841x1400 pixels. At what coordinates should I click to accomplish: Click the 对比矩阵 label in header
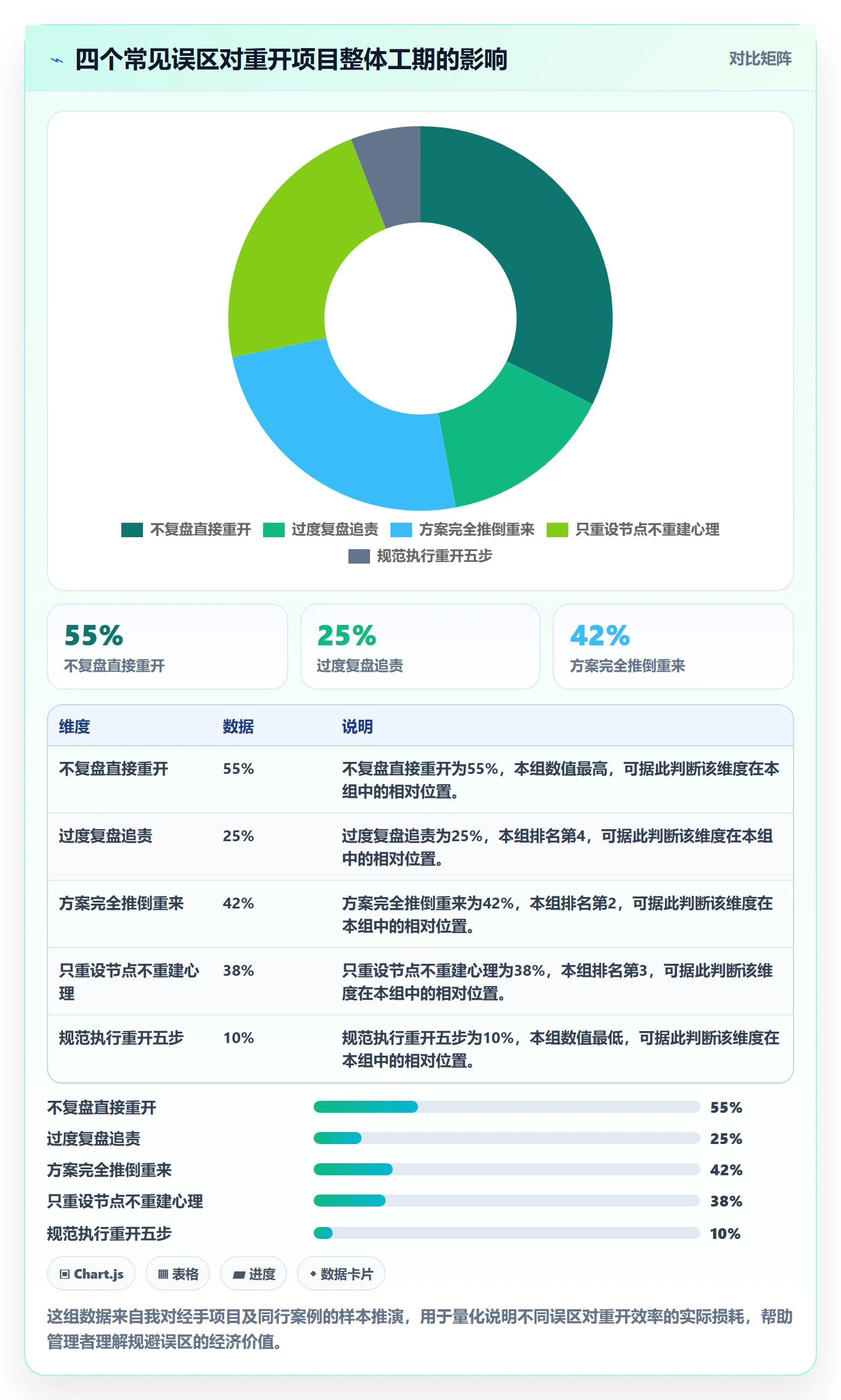[x=760, y=58]
